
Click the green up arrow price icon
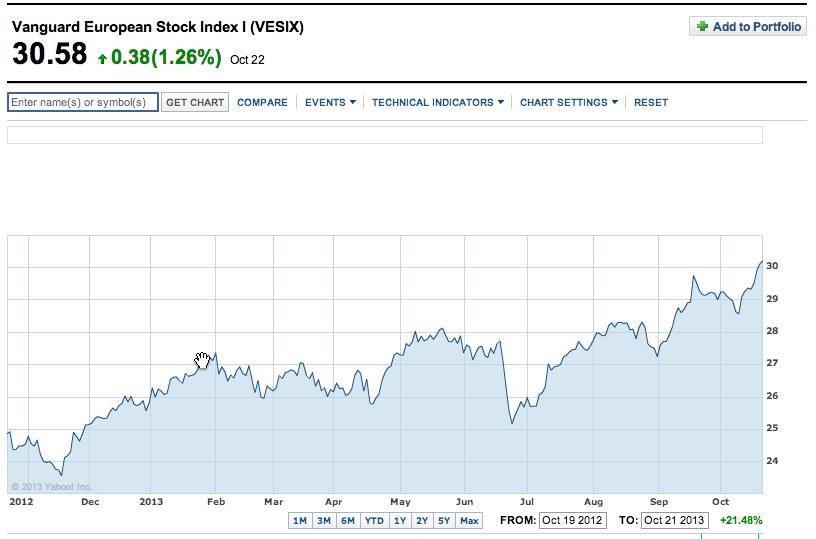[103, 58]
